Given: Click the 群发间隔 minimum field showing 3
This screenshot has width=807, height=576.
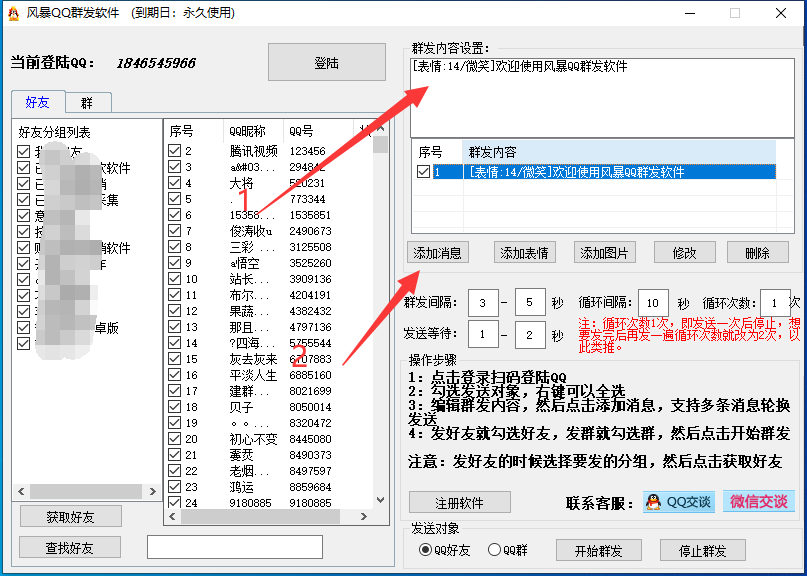Looking at the screenshot, I should [x=483, y=303].
